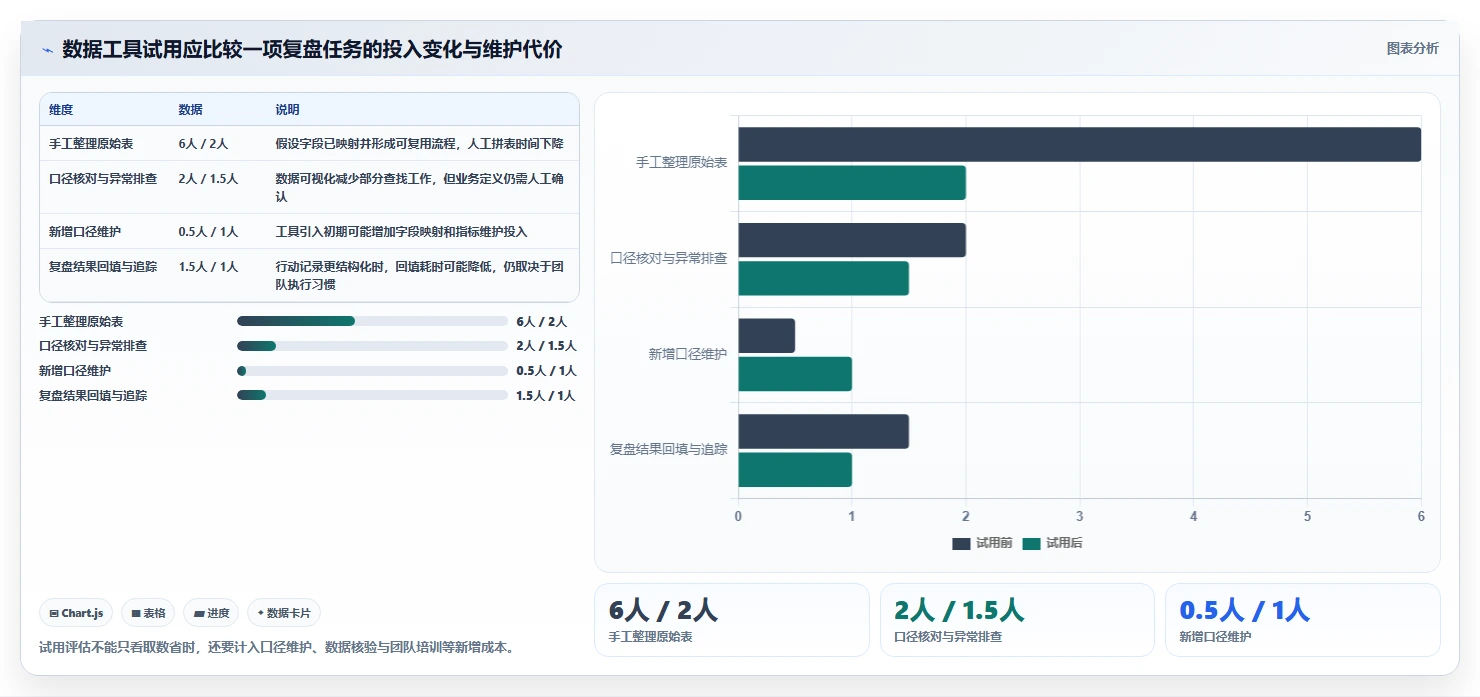The height and width of the screenshot is (697, 1480).
Task: Click the footer note starting with 试用评估不能只看
Action: coord(279,647)
